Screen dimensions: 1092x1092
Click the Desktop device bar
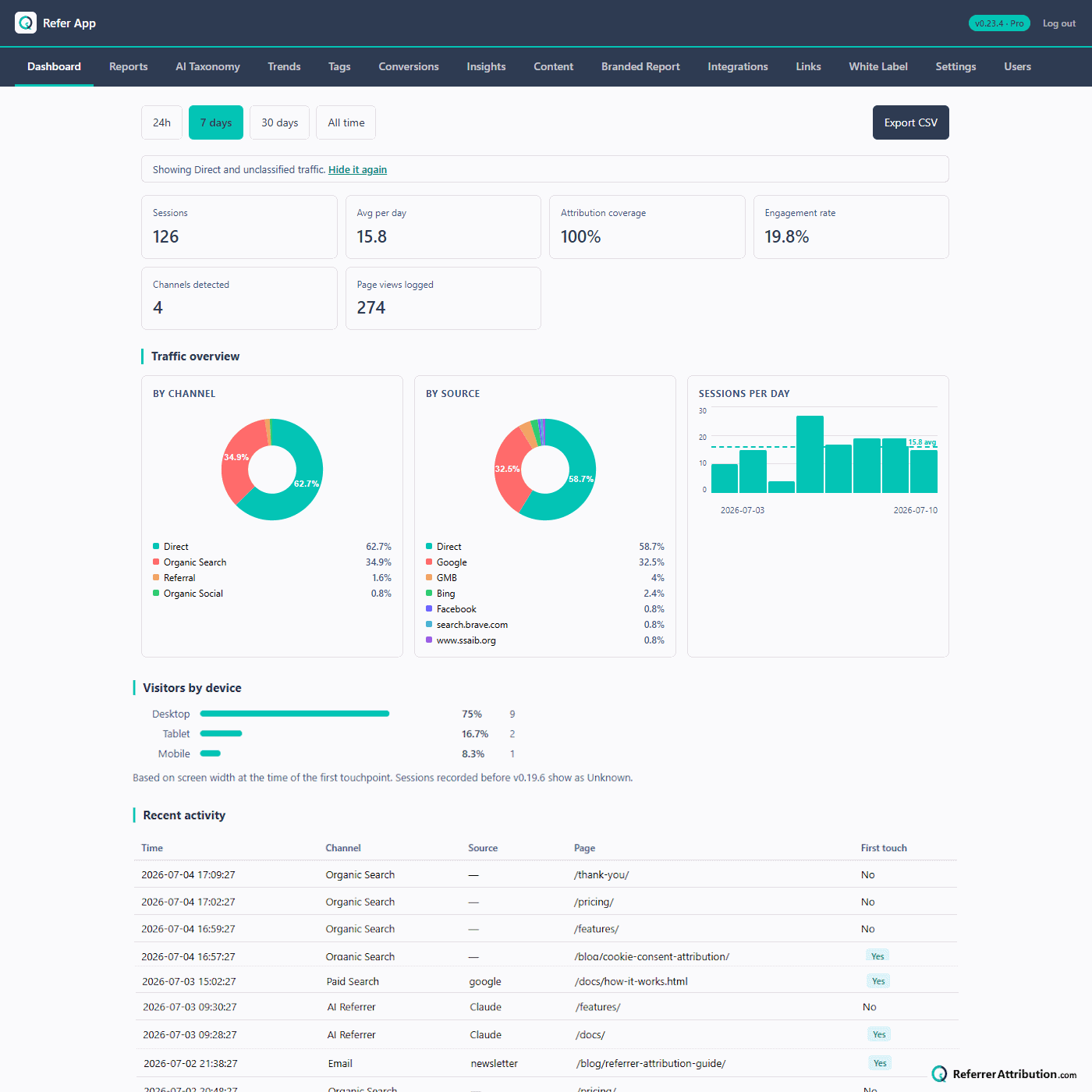click(x=295, y=714)
